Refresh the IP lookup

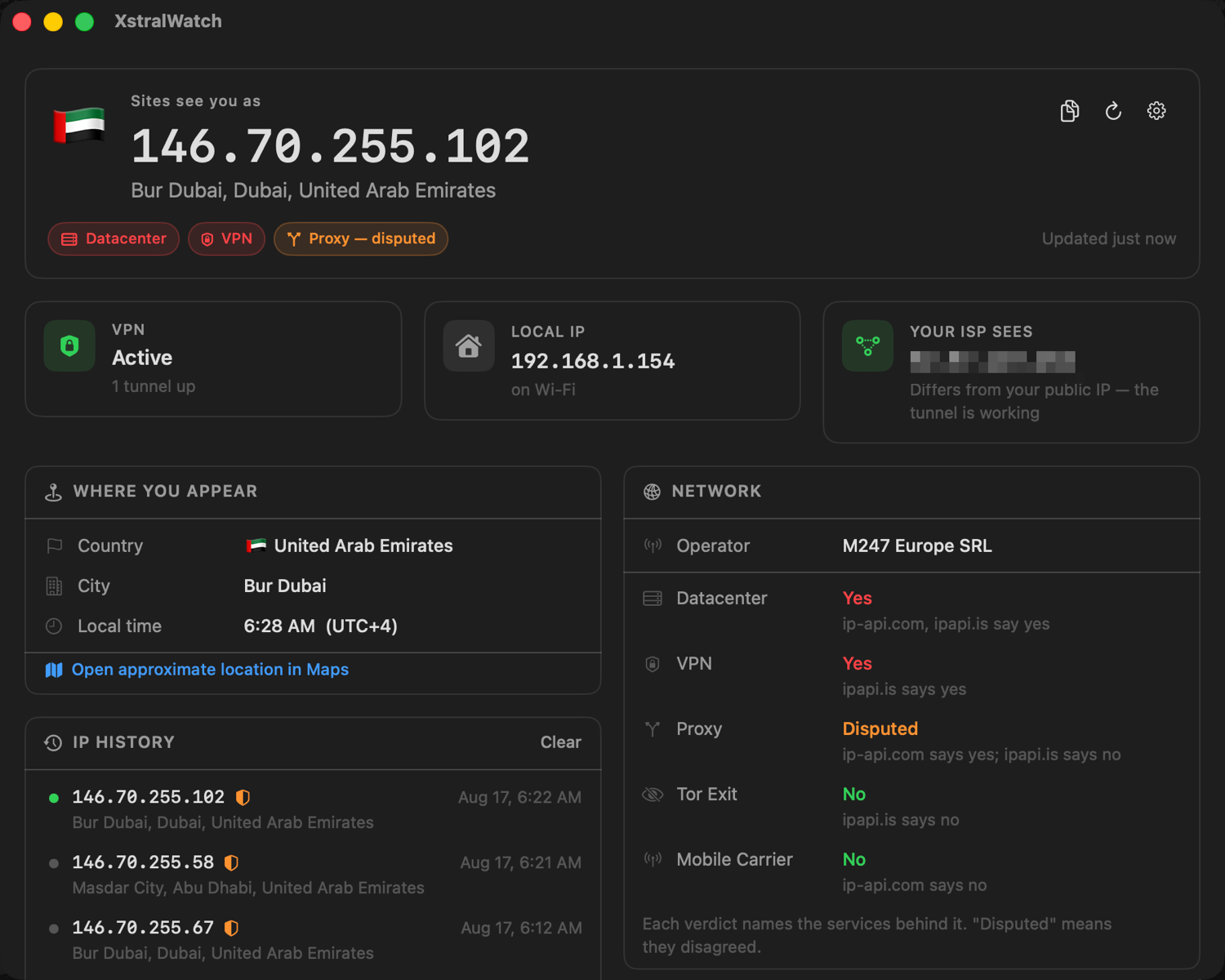pyautogui.click(x=1113, y=111)
